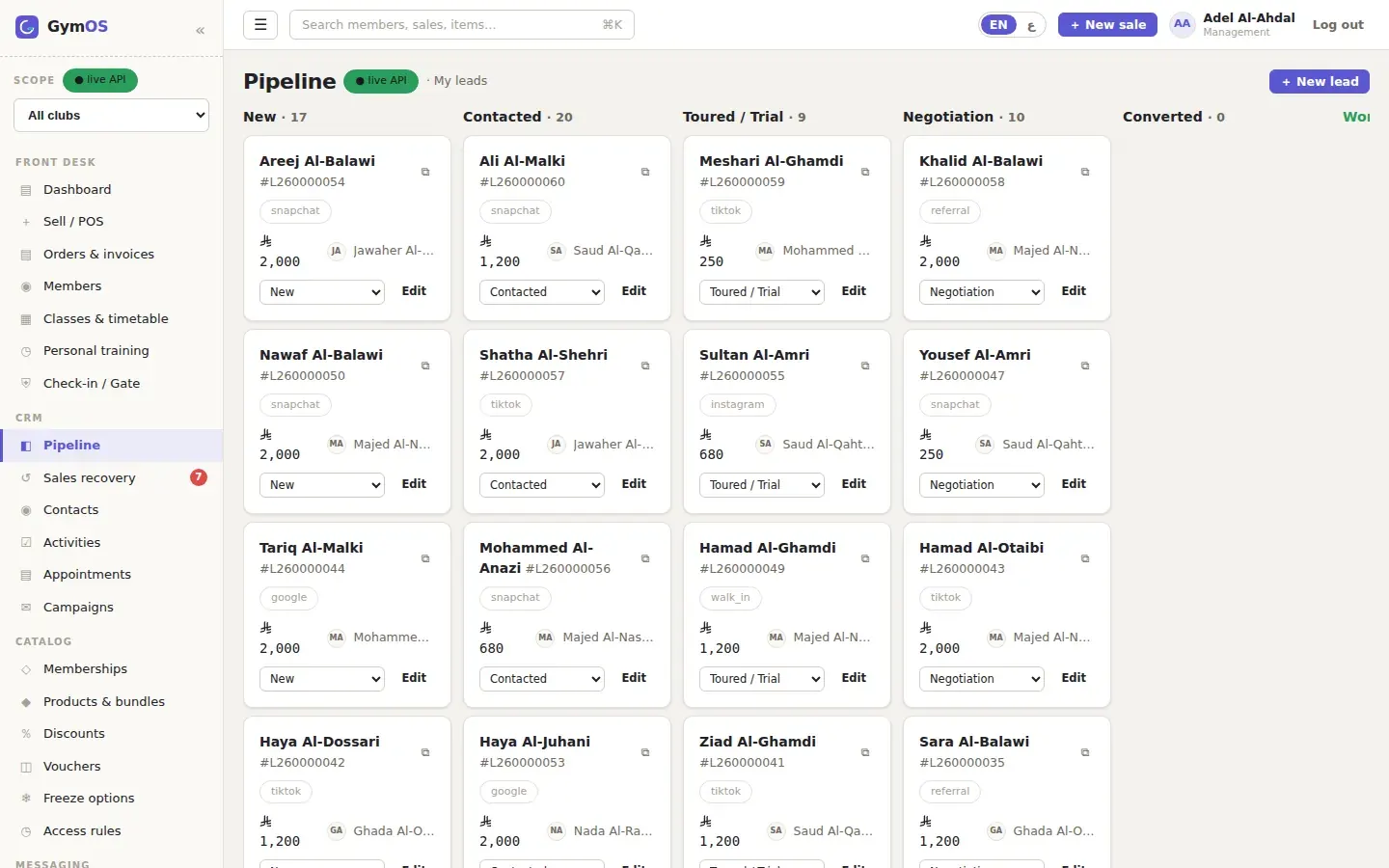Click the live API badge beside SCOPE
The height and width of the screenshot is (868, 1389).
pos(100,80)
